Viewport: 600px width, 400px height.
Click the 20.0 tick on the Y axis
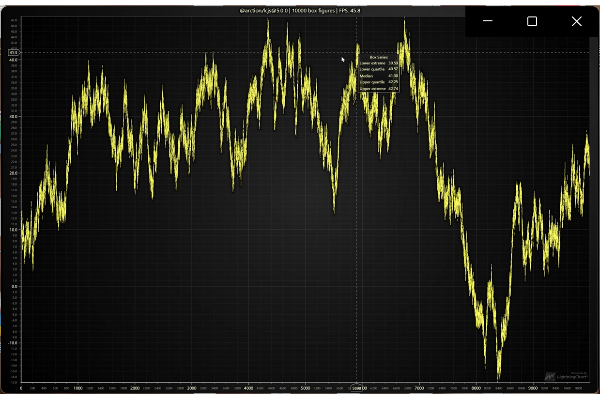(x=14, y=173)
